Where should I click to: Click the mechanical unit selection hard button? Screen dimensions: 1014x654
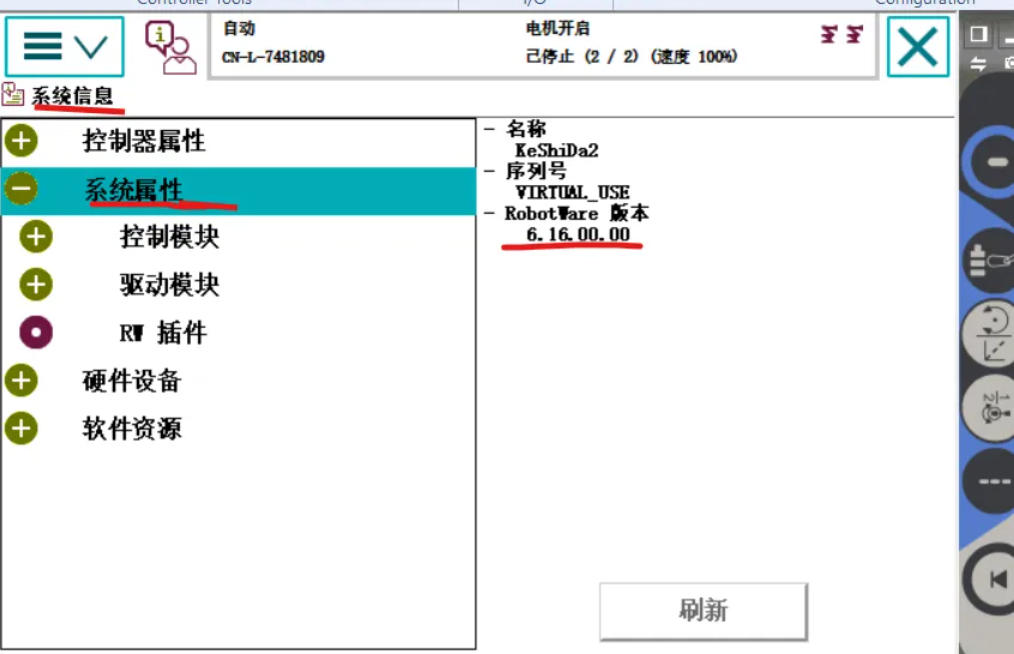tap(990, 261)
